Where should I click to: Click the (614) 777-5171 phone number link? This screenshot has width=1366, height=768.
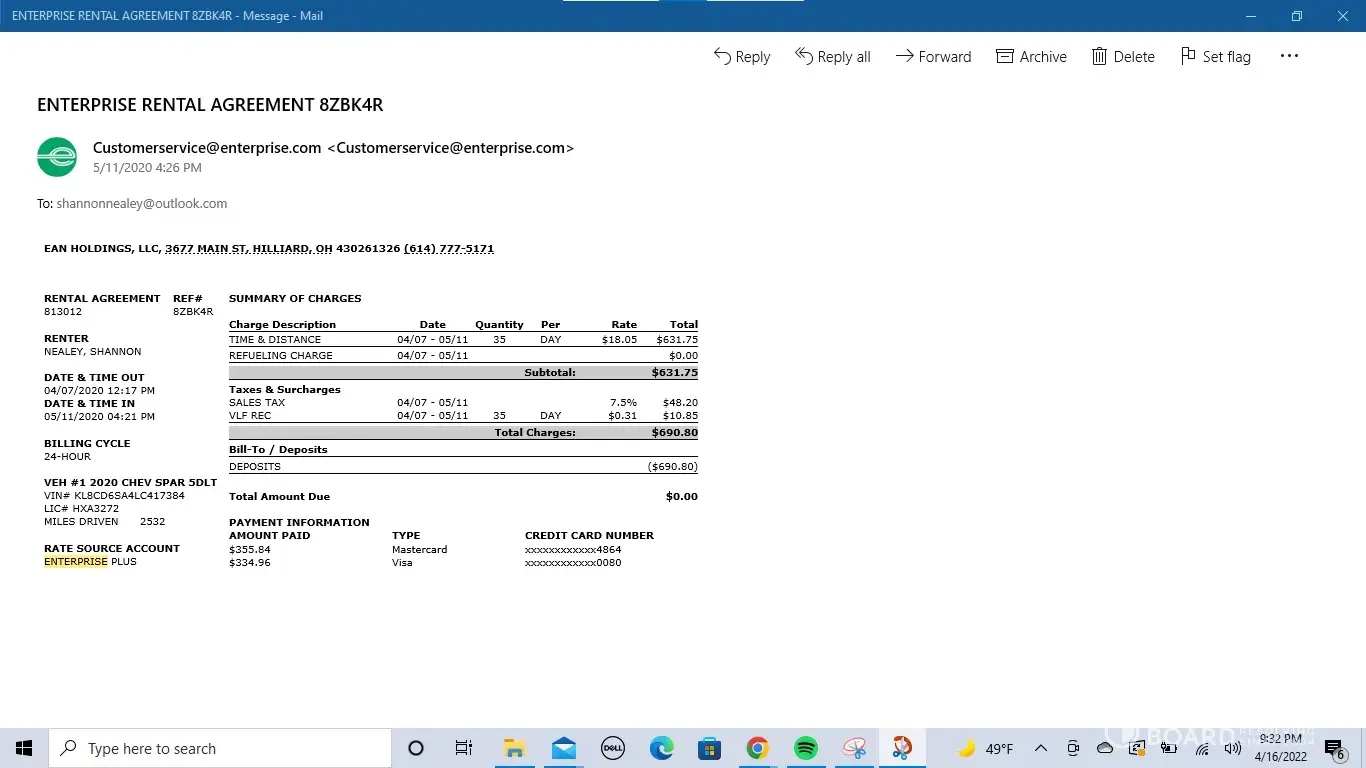pos(449,249)
